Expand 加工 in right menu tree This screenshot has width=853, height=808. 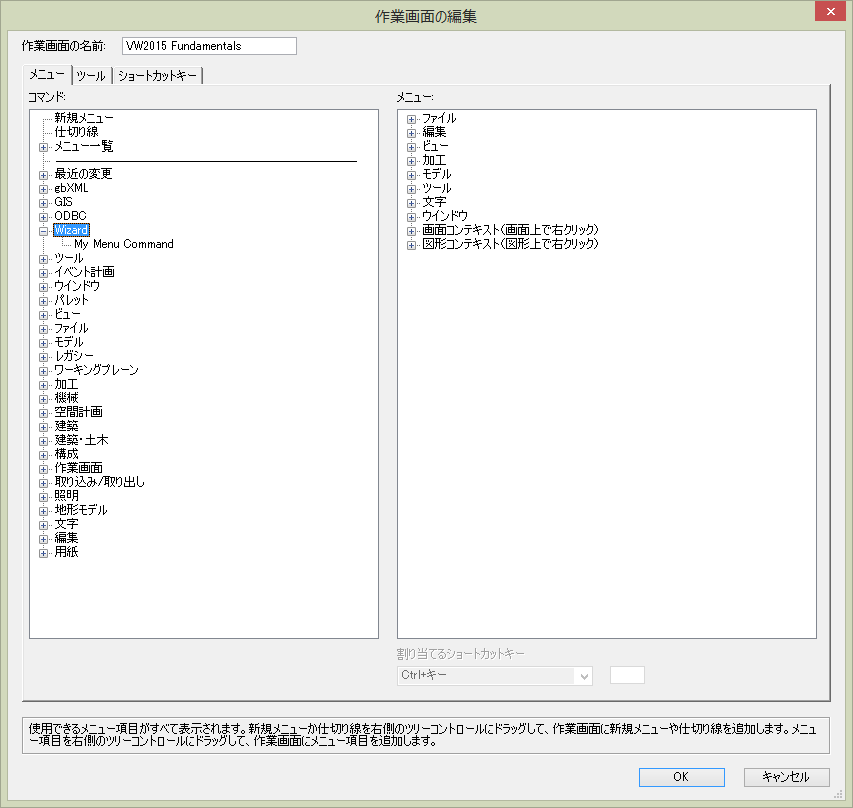coord(411,161)
